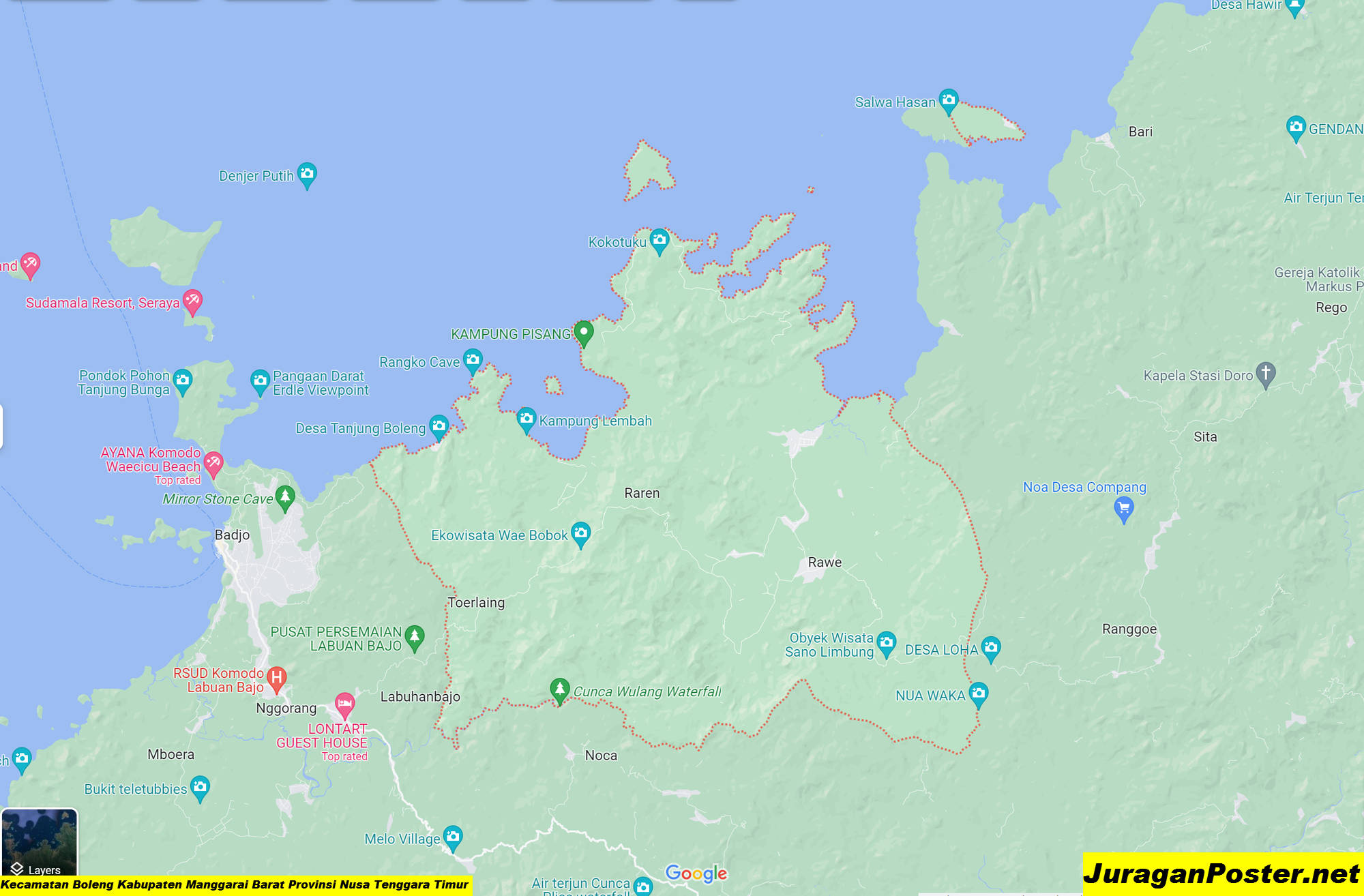1364x896 pixels.
Task: Click the Salwa Hasan camera pin
Action: [948, 101]
